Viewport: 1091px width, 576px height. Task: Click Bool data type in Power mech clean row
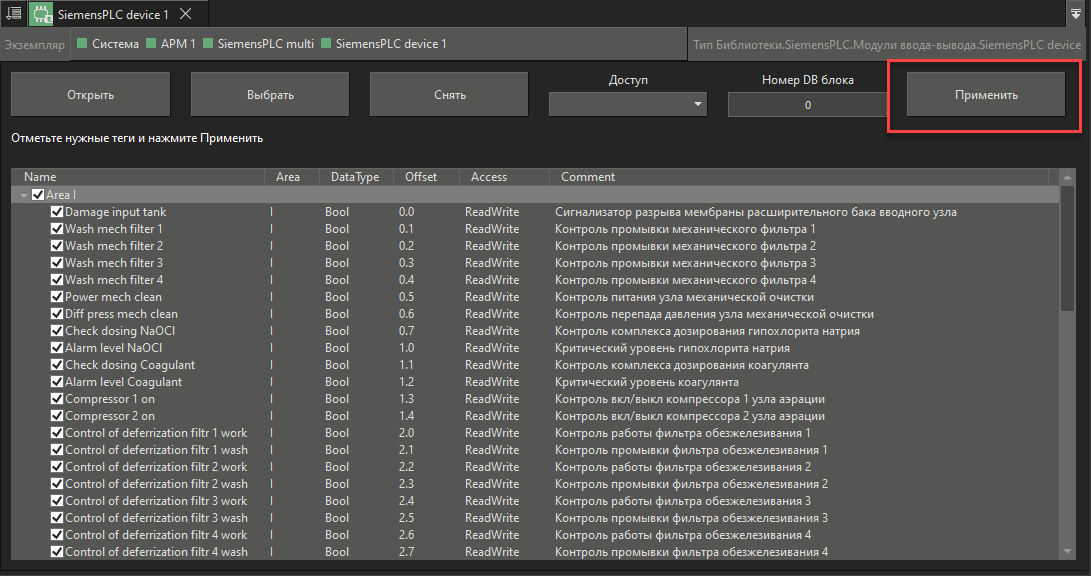point(337,297)
